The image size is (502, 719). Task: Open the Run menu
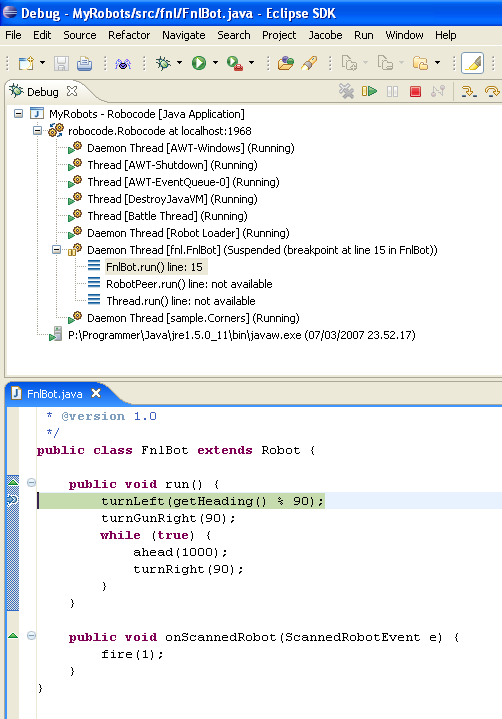tap(364, 35)
